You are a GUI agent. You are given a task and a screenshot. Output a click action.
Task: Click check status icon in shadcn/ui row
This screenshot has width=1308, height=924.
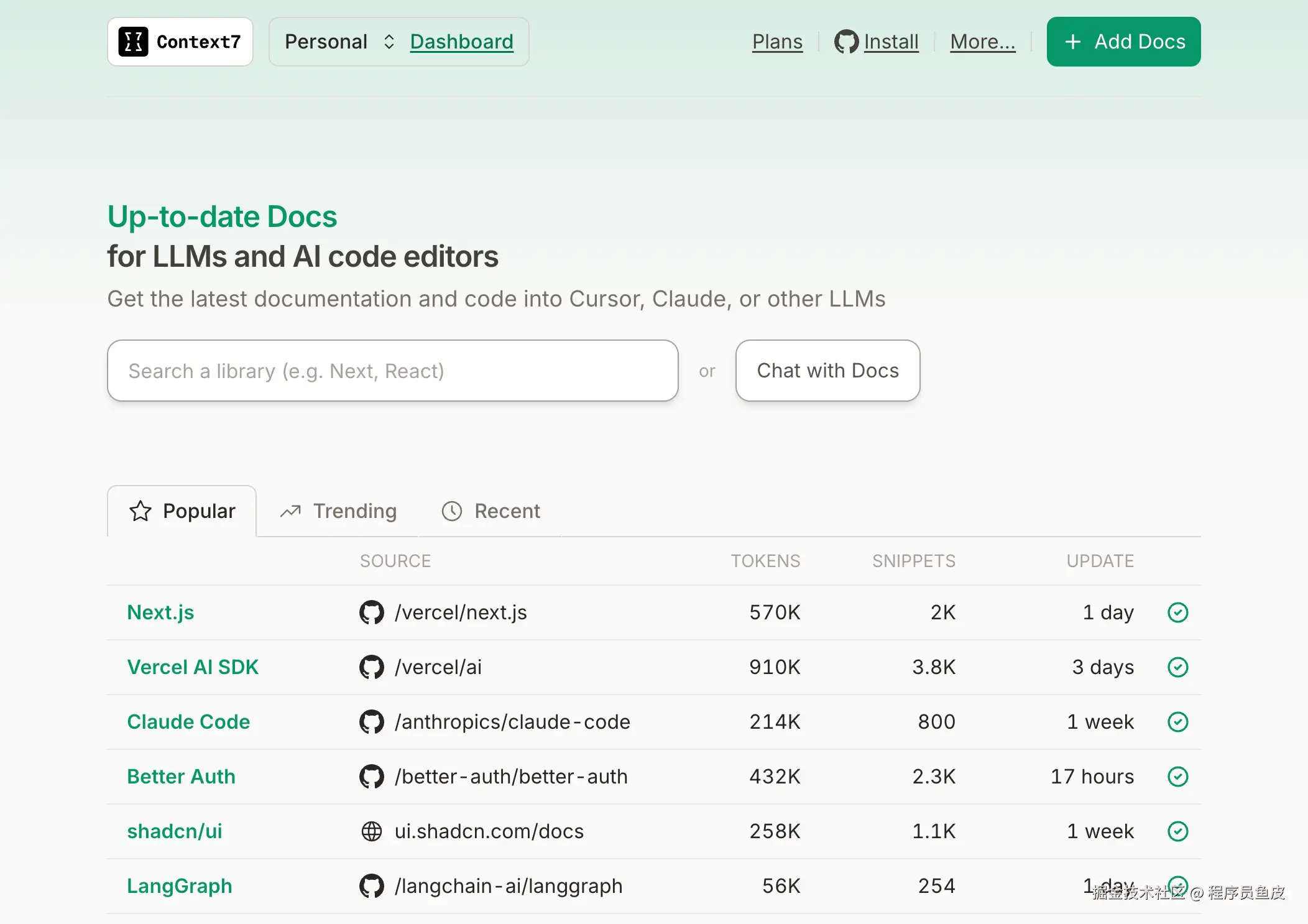click(1177, 831)
